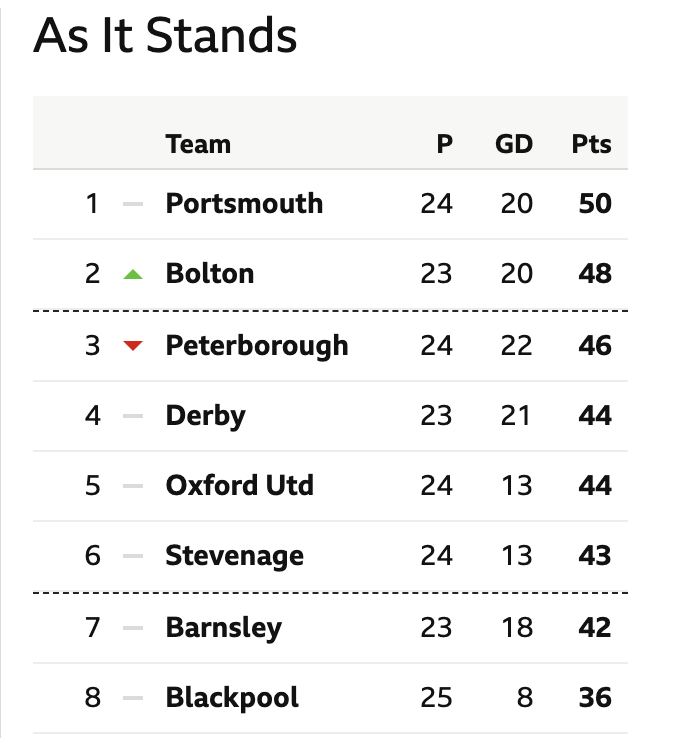
Task: Click the GD column header
Action: coord(514,144)
